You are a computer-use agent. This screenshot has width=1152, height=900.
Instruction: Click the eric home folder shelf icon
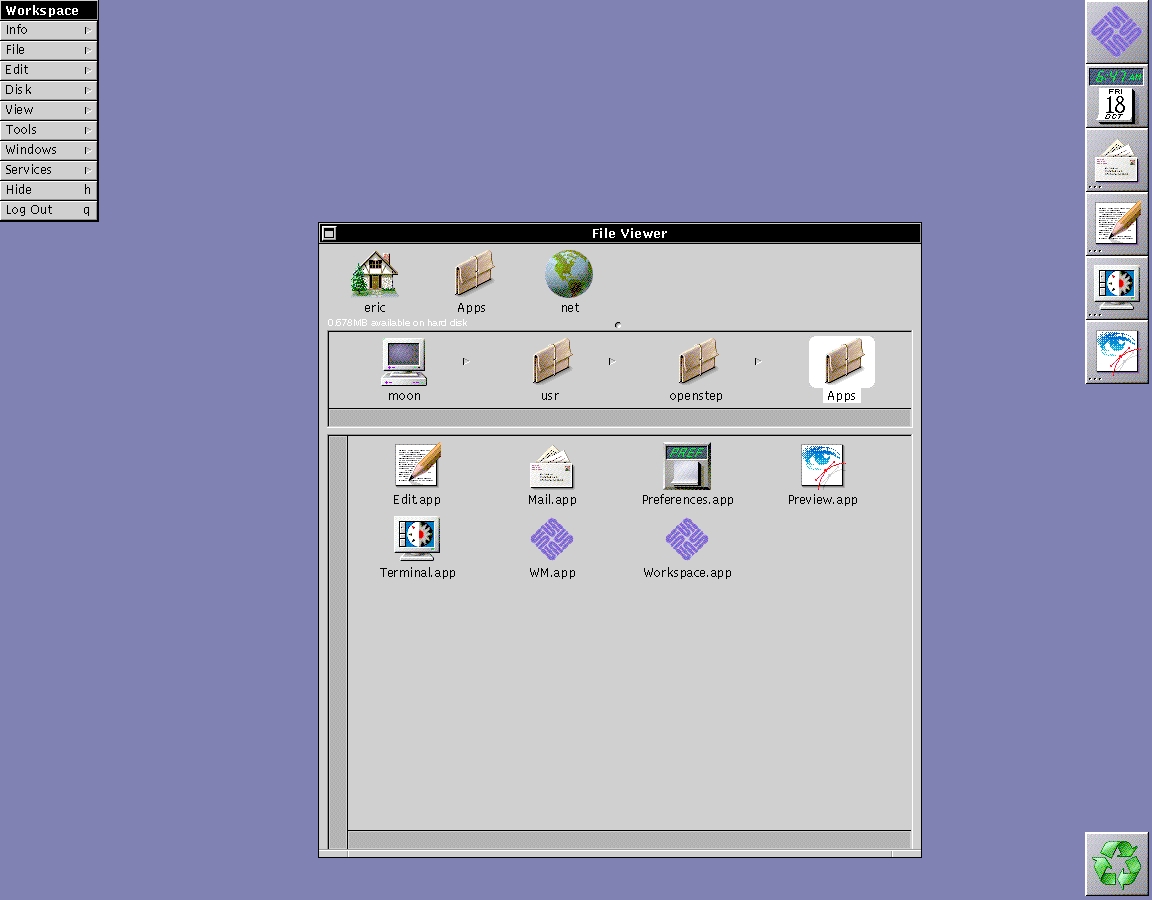(x=375, y=275)
